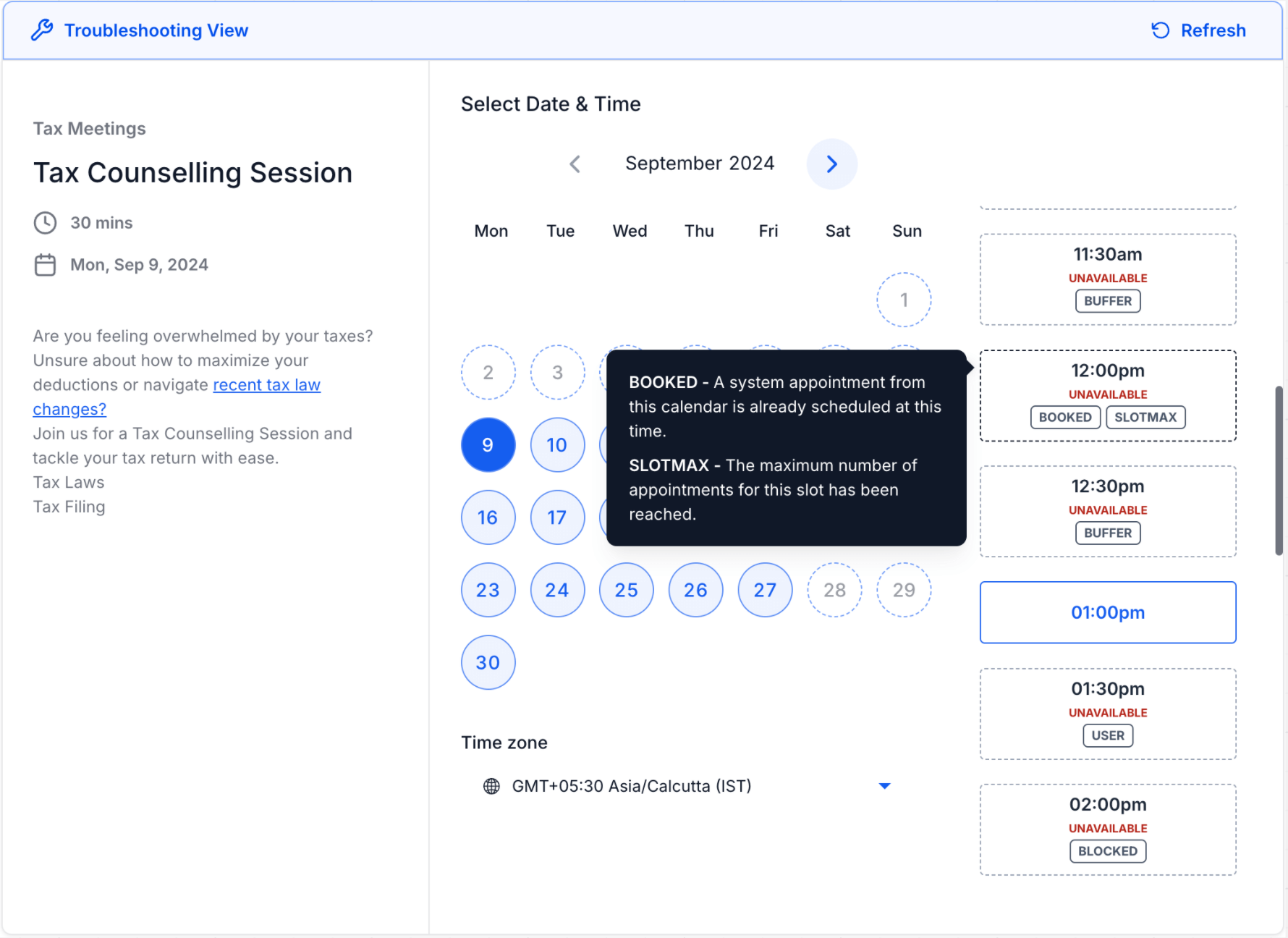Click the 01:30pm slot time label
This screenshot has height=938, width=1288.
(x=1108, y=689)
